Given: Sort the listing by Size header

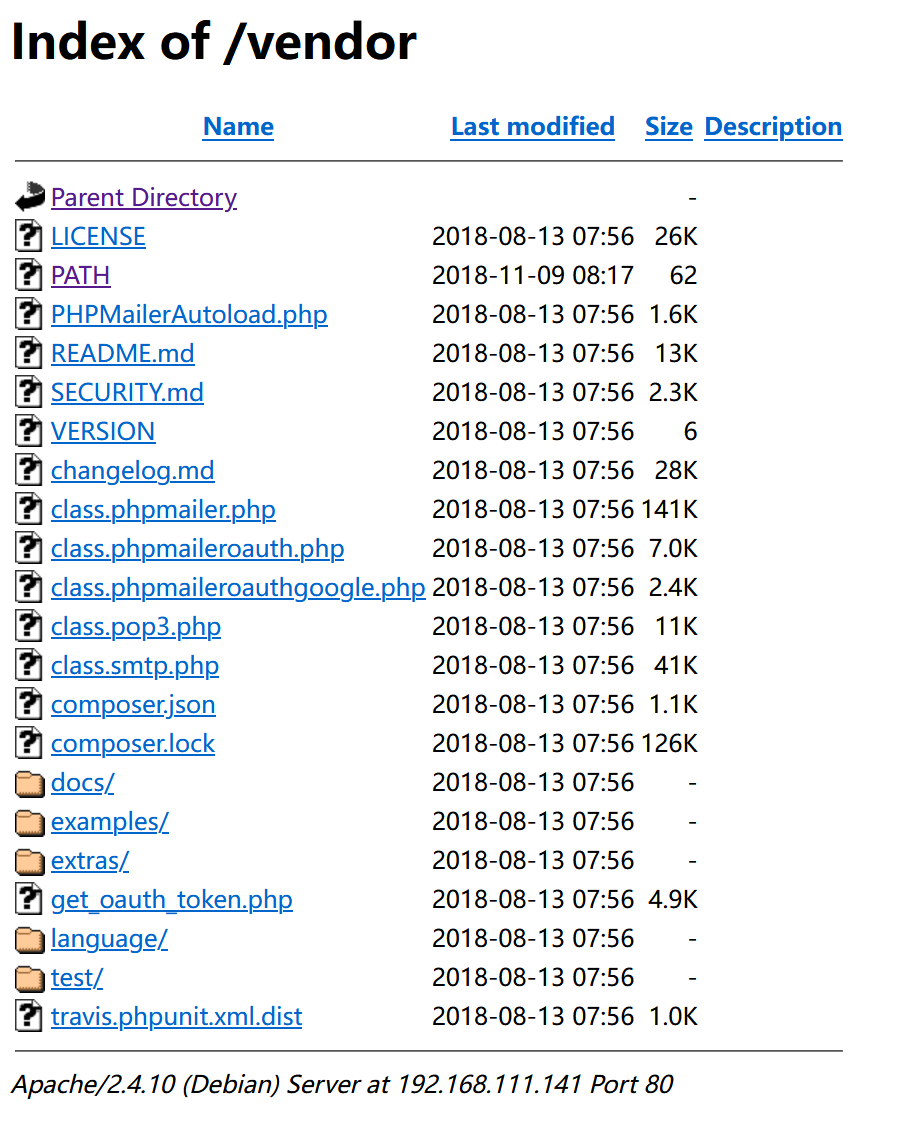Looking at the screenshot, I should [669, 127].
